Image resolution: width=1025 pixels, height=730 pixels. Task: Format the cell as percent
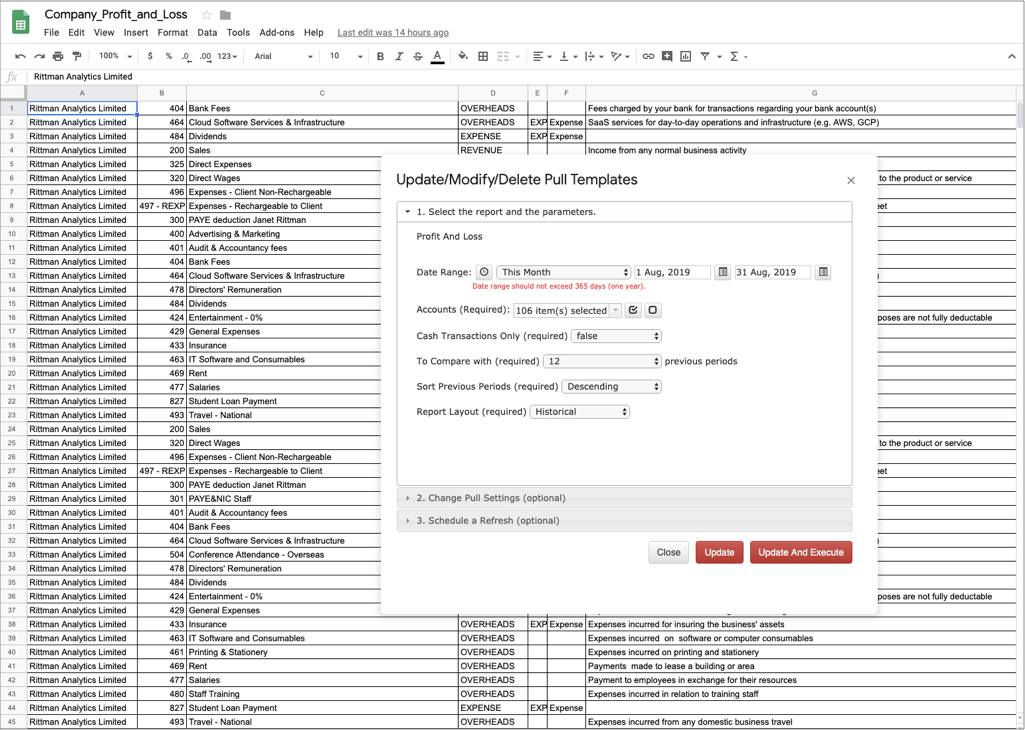pos(169,57)
